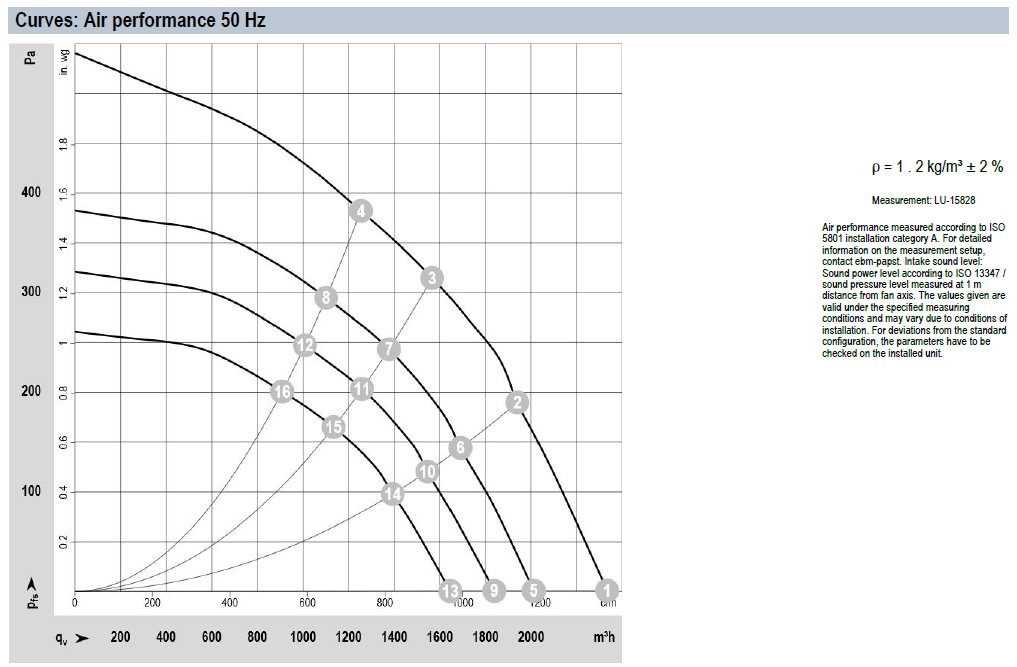Select circled marker 10

pyautogui.click(x=427, y=471)
